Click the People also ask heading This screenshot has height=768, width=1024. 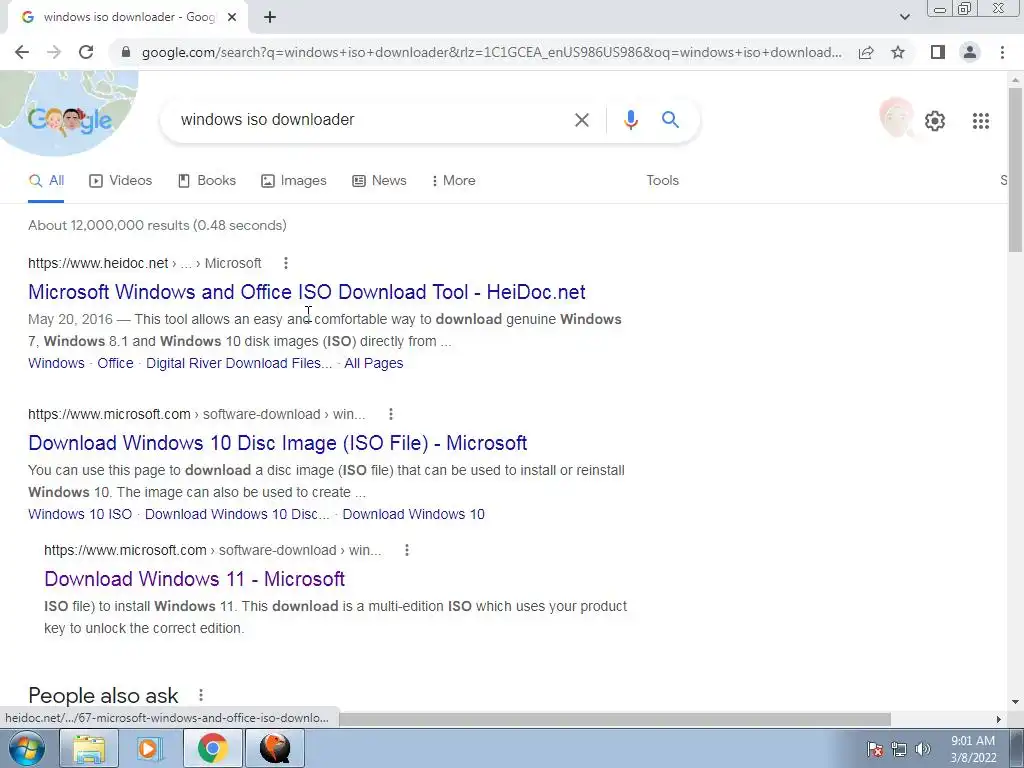103,696
